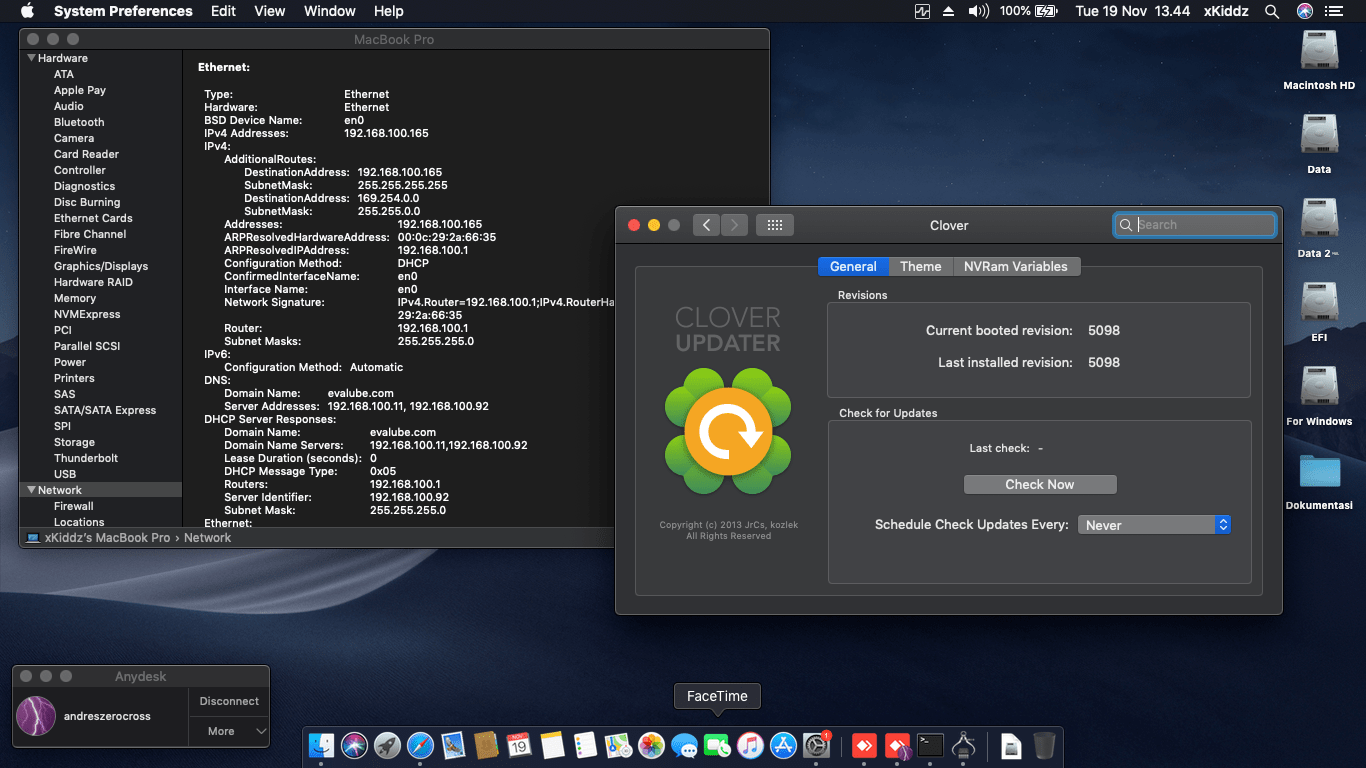
Task: Open Photos app from the Dock
Action: click(651, 745)
